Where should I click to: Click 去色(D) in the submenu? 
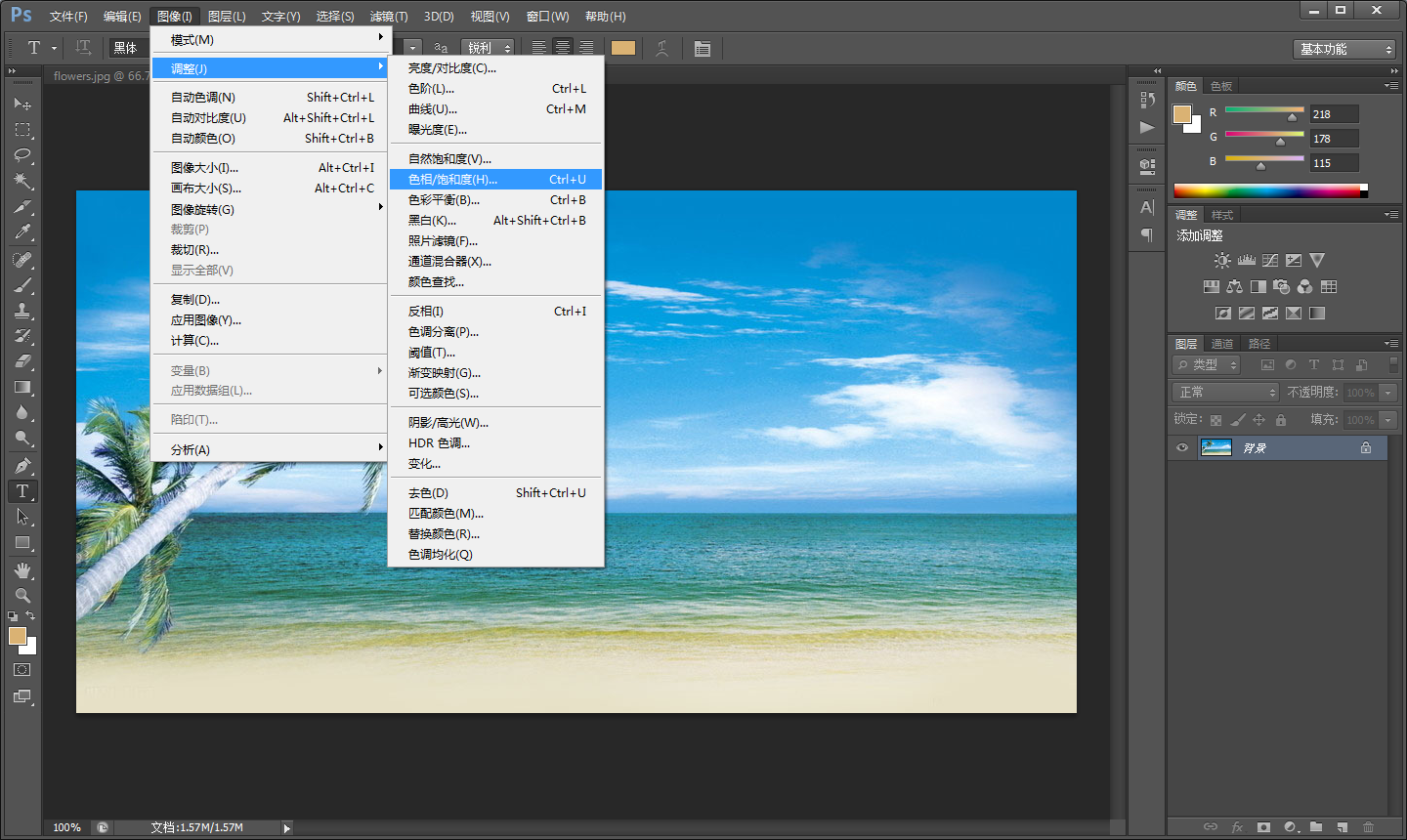pos(496,493)
